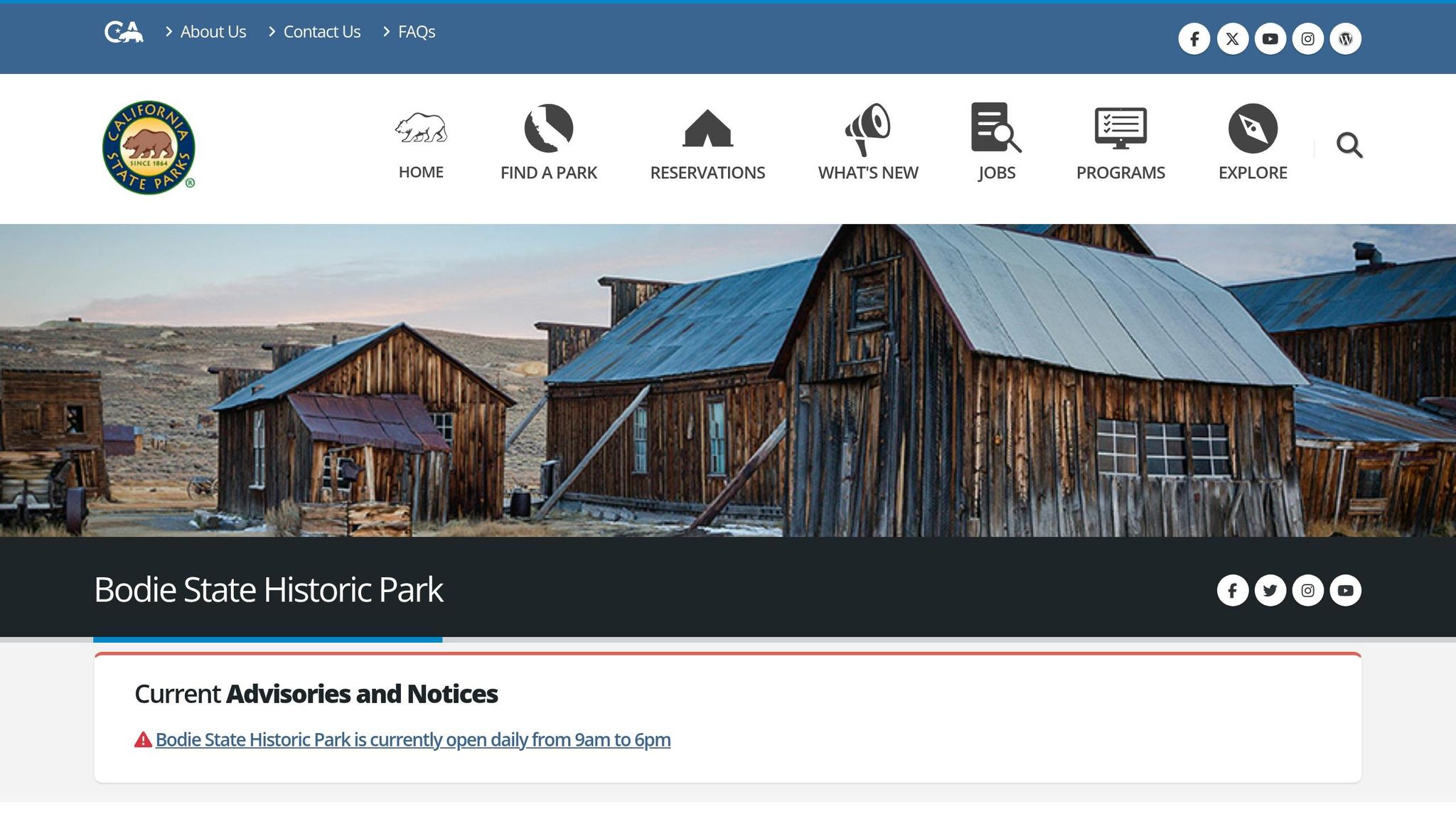This screenshot has width=1456, height=819.
Task: Click the CA.gov logo in top bar
Action: [124, 32]
